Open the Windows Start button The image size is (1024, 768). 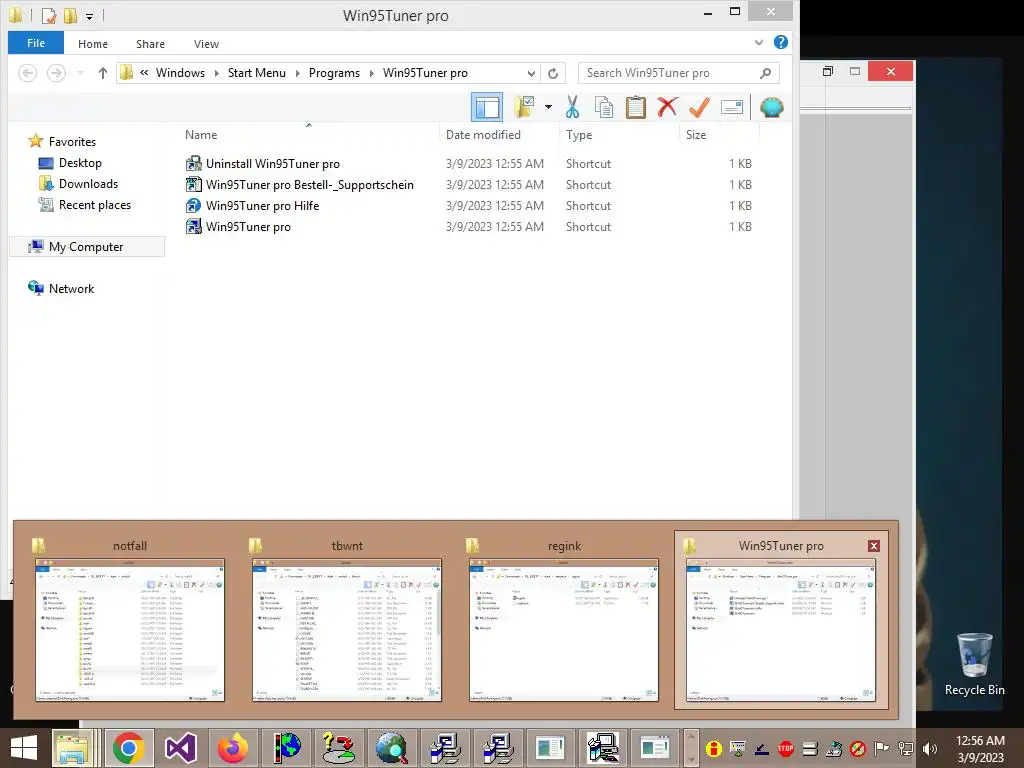point(24,748)
